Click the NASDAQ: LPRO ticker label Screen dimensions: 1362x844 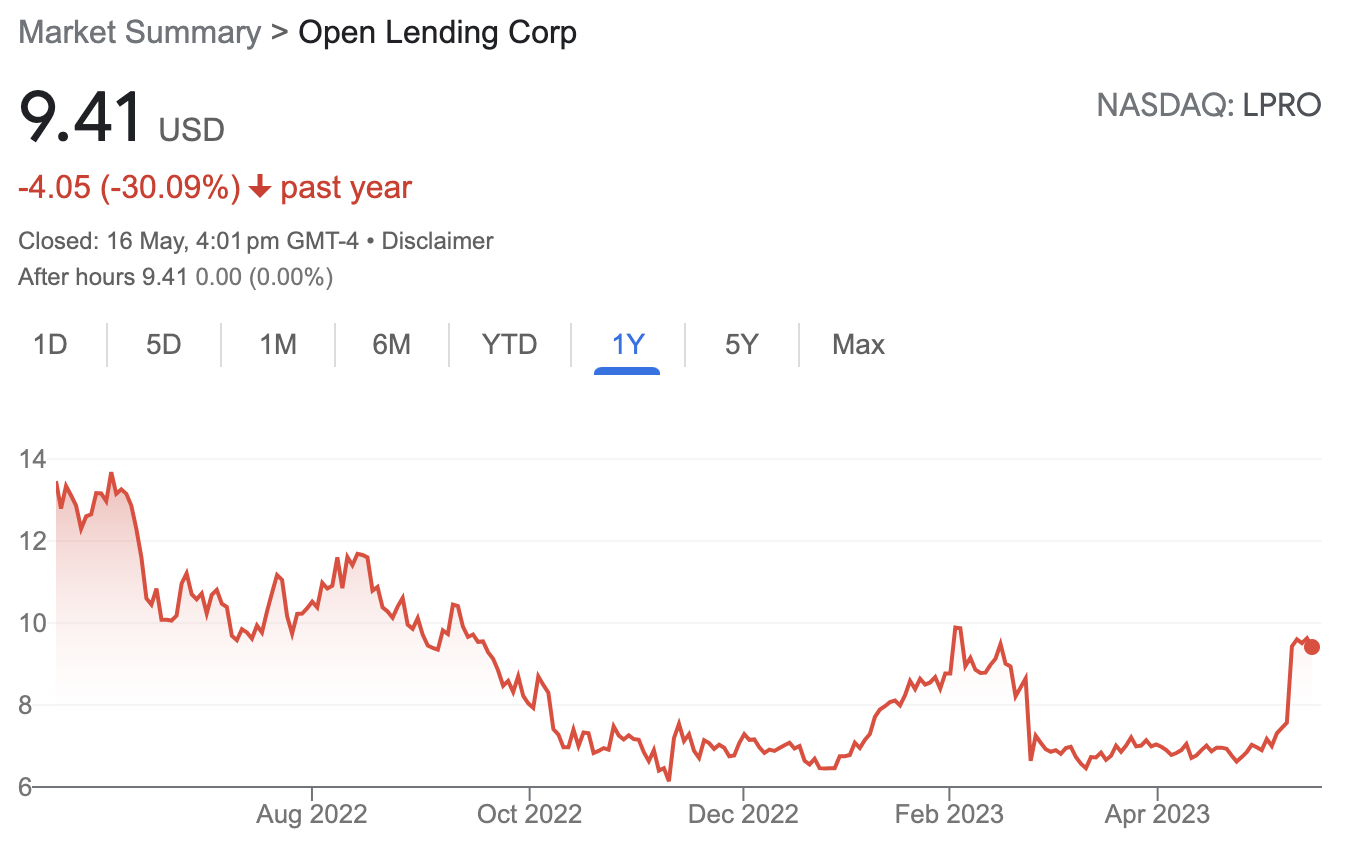pos(1208,105)
